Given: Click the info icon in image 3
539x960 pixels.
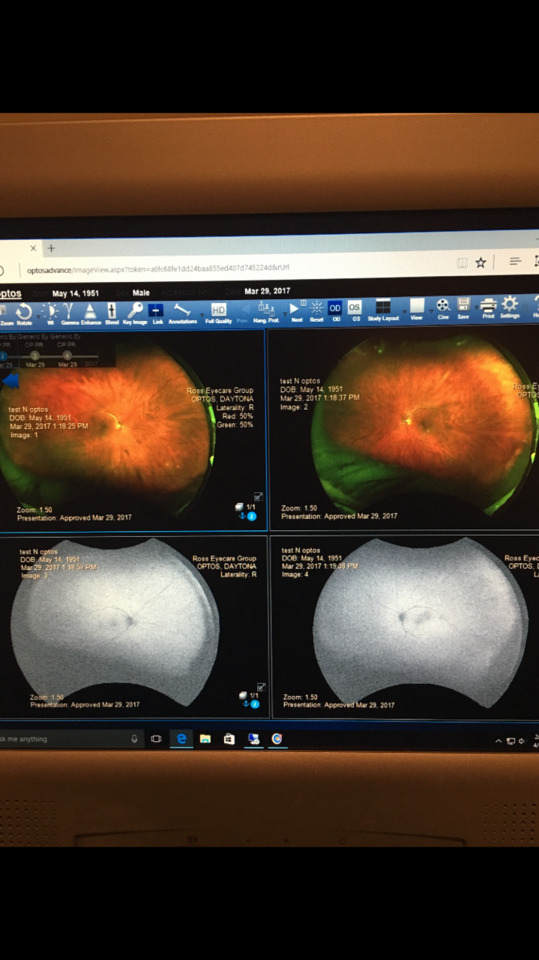Looking at the screenshot, I should click(254, 705).
